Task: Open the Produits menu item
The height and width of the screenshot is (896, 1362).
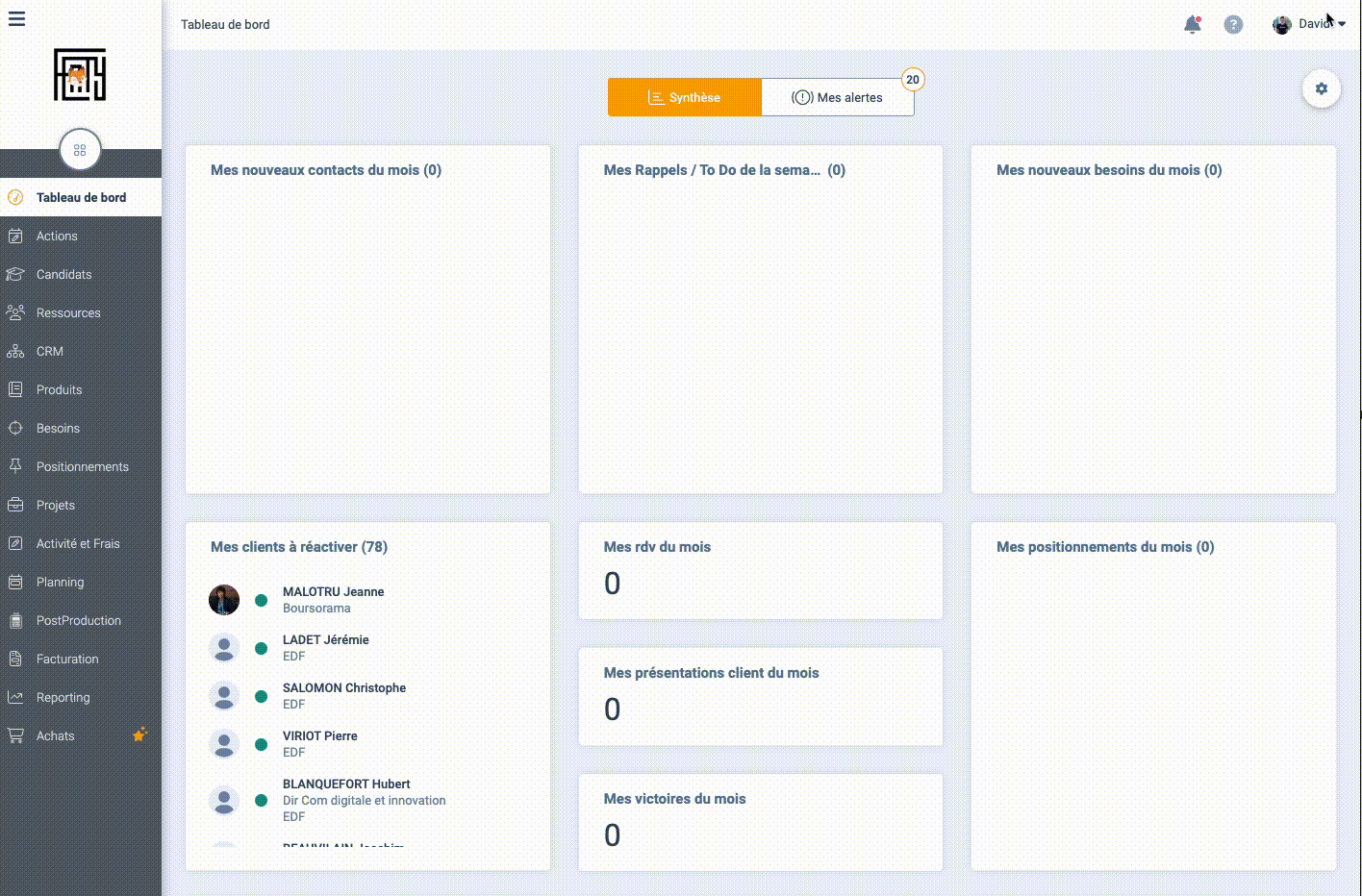Action: click(x=81, y=389)
